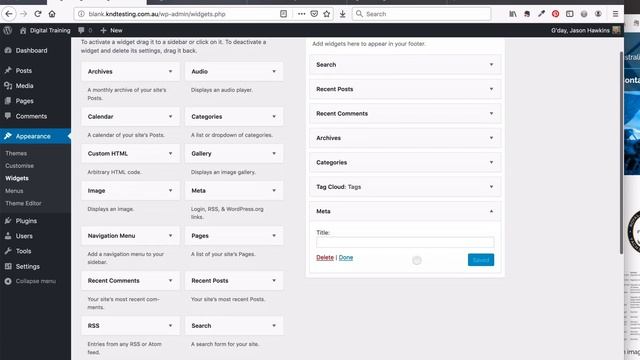Screen dimensions: 640x360
Task: Expand footer Categories widget arrow
Action: tap(491, 162)
